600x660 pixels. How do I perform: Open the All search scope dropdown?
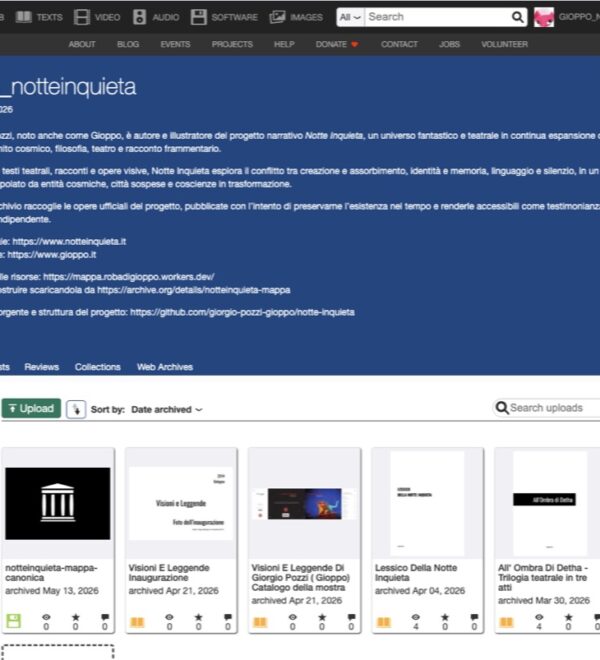click(350, 17)
